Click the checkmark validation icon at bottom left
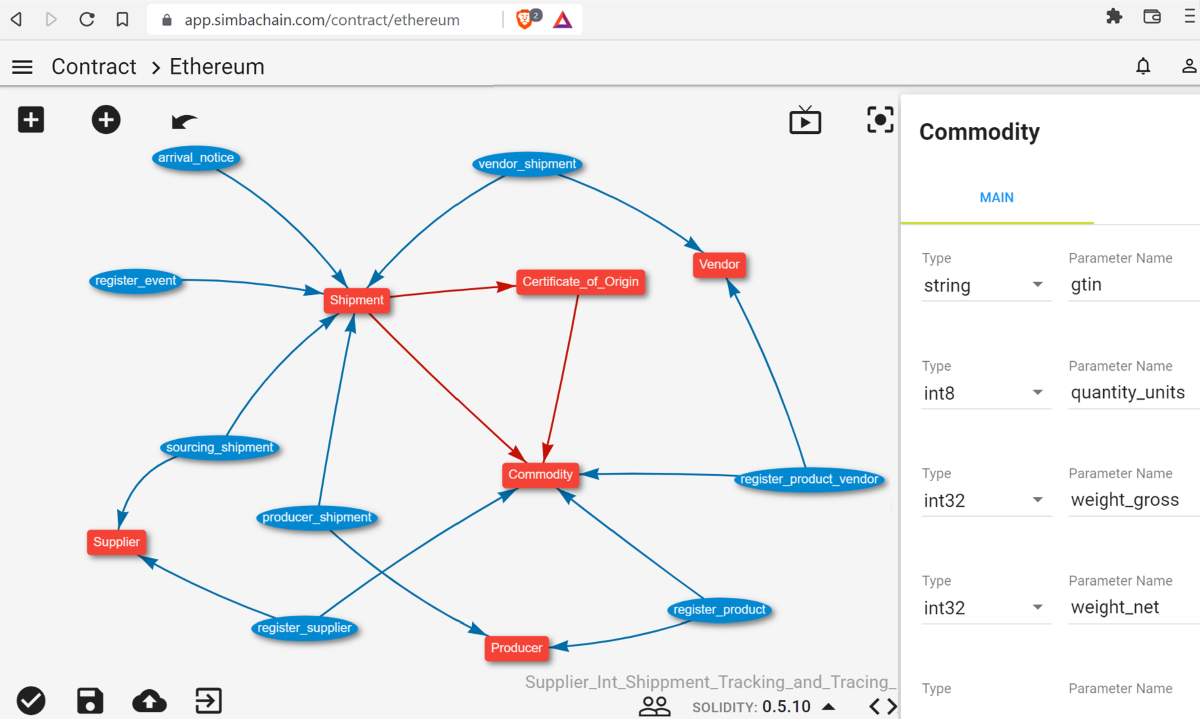 point(30,701)
